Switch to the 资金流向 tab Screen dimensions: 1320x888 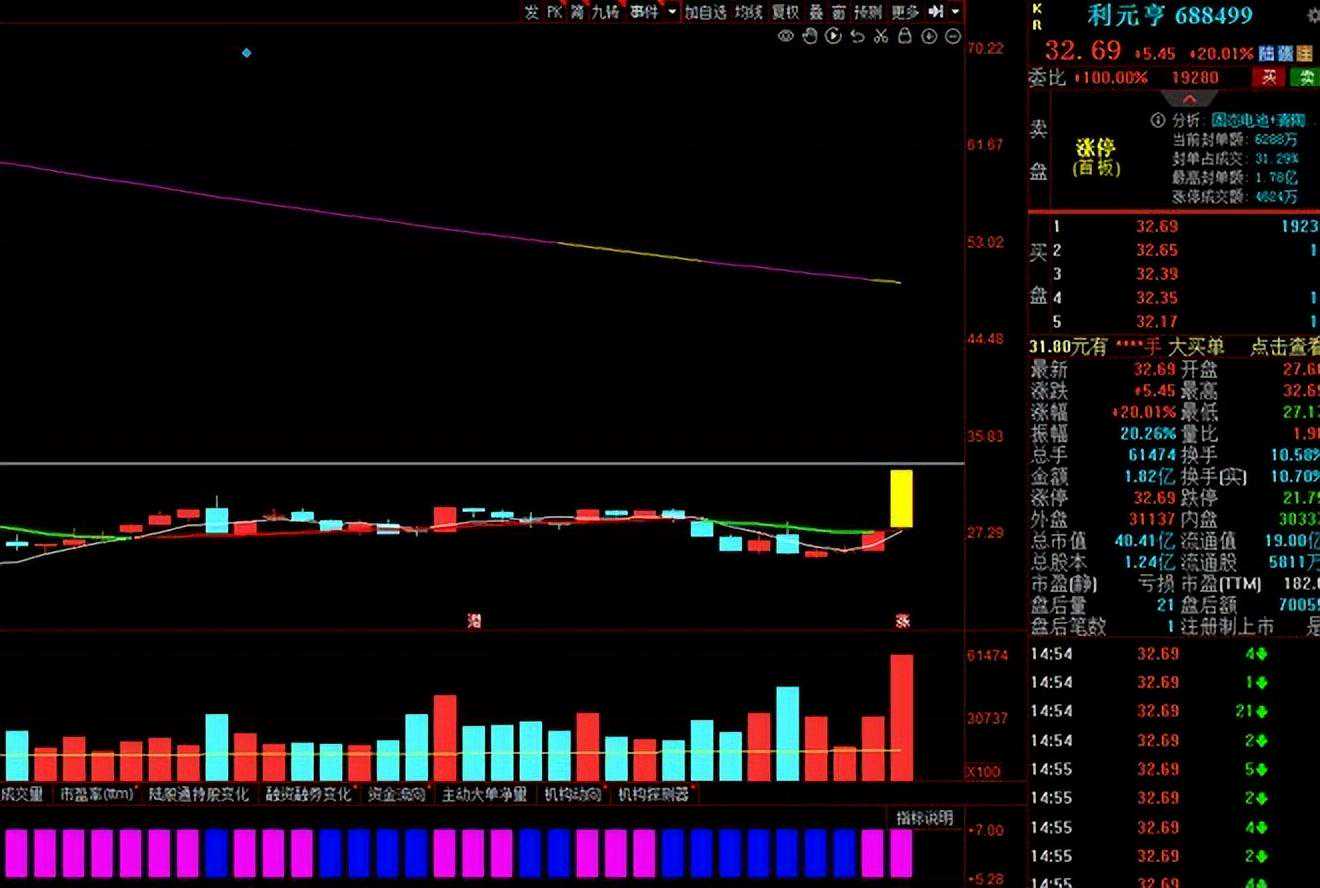pos(396,794)
